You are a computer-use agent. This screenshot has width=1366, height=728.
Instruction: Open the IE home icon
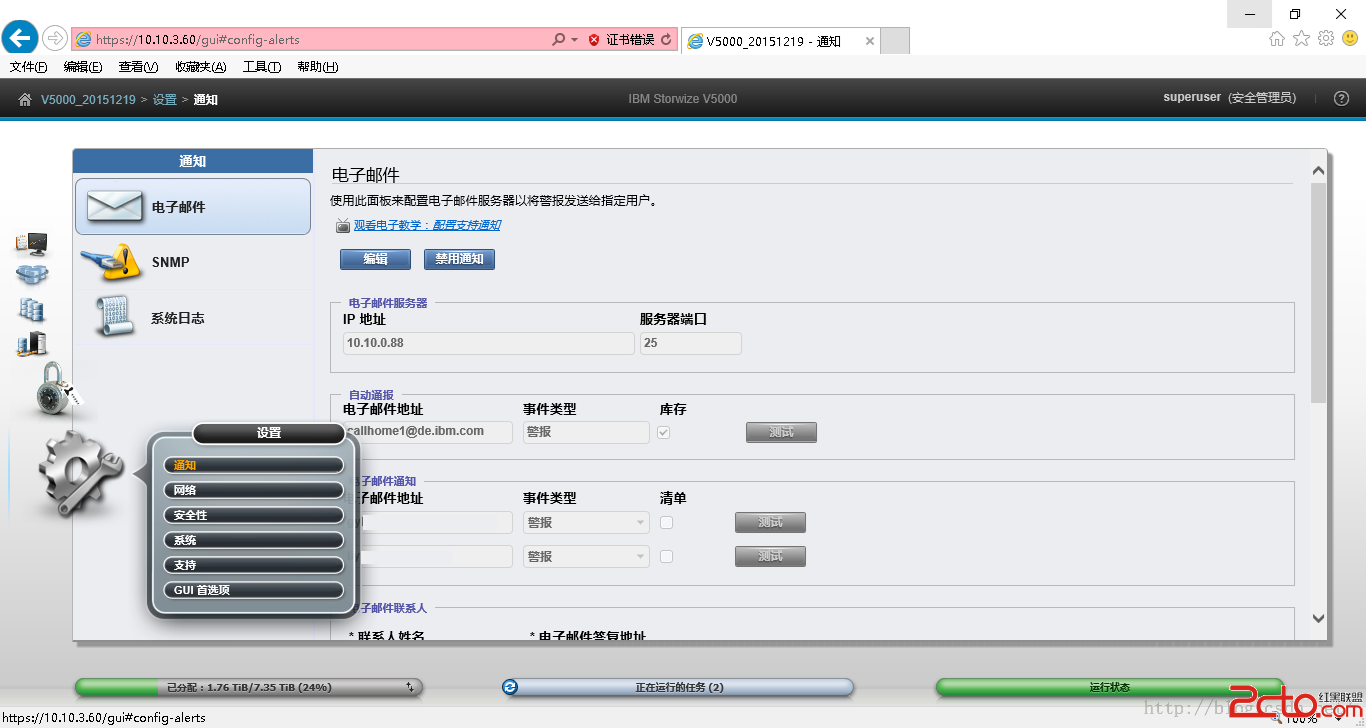(x=1277, y=39)
